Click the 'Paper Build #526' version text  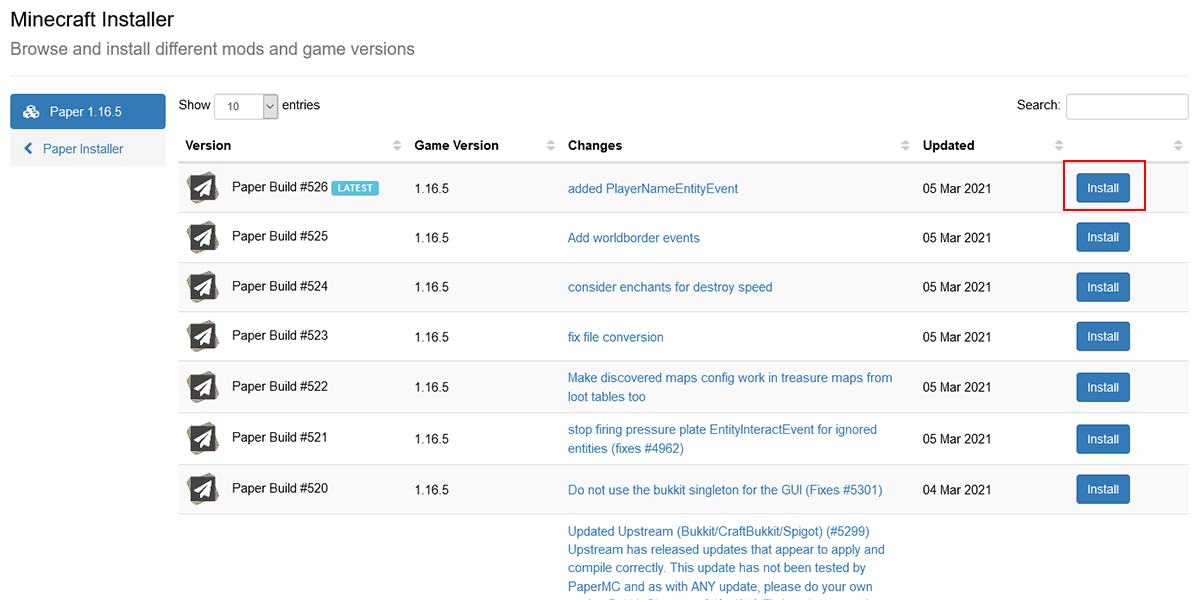[x=280, y=187]
